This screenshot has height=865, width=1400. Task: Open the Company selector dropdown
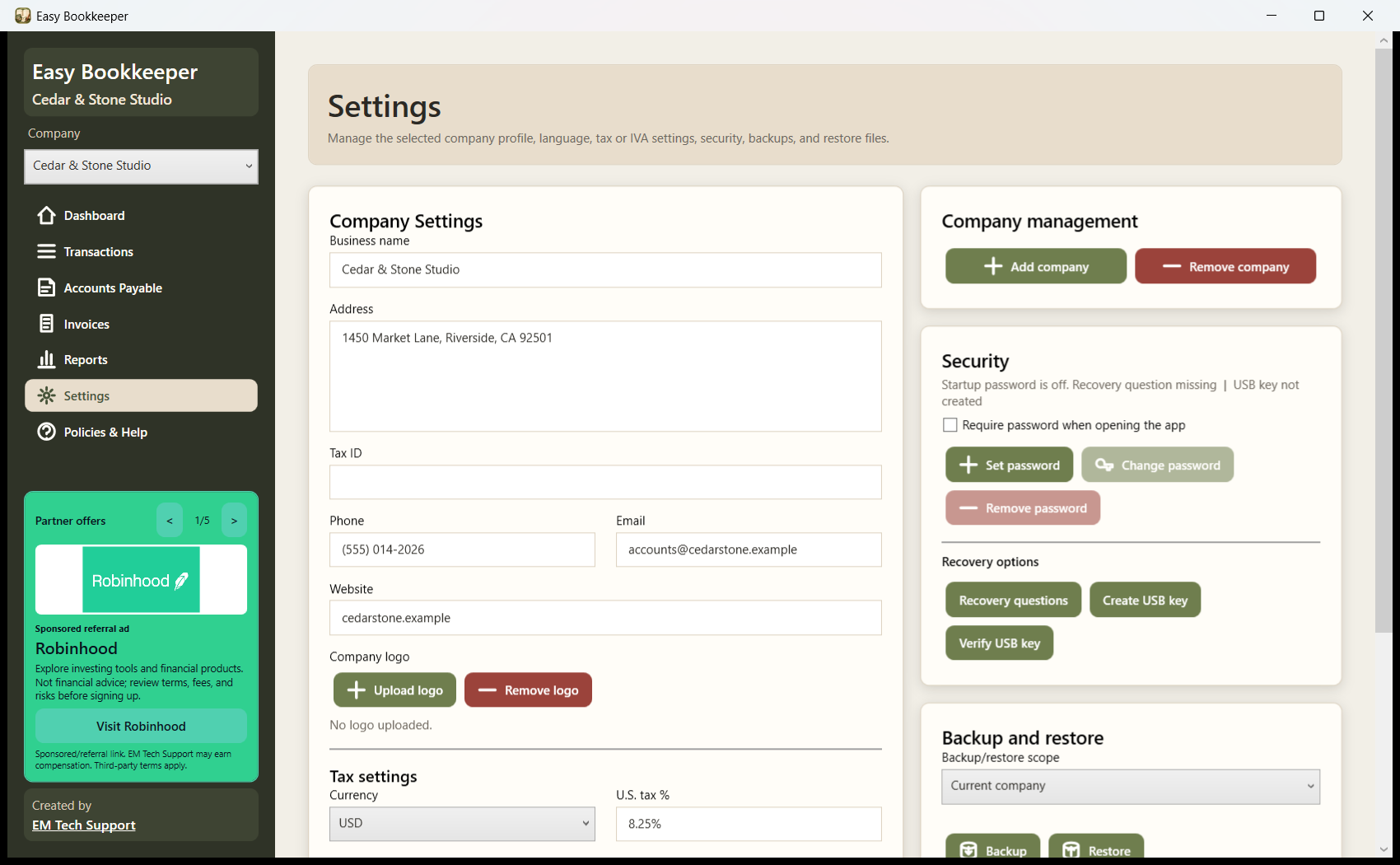coord(141,166)
